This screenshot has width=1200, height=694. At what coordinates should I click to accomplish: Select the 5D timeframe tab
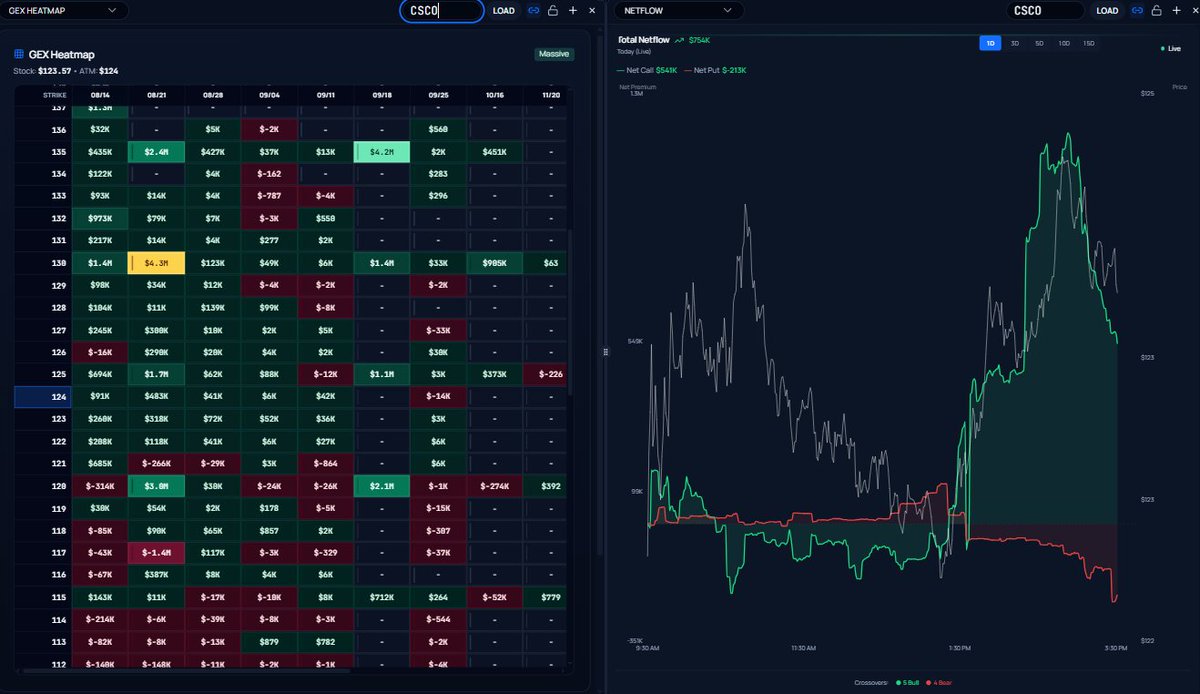pyautogui.click(x=1039, y=43)
